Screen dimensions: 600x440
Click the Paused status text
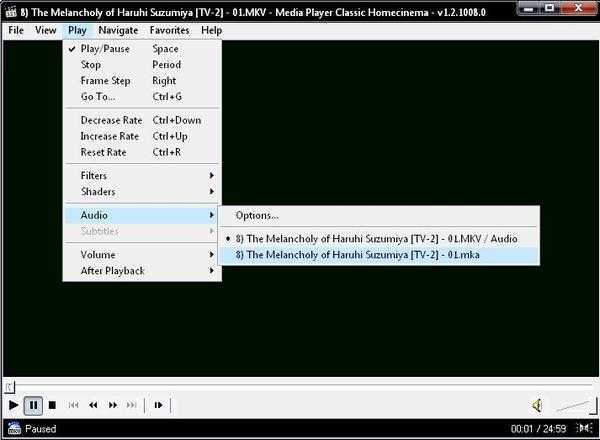41,429
